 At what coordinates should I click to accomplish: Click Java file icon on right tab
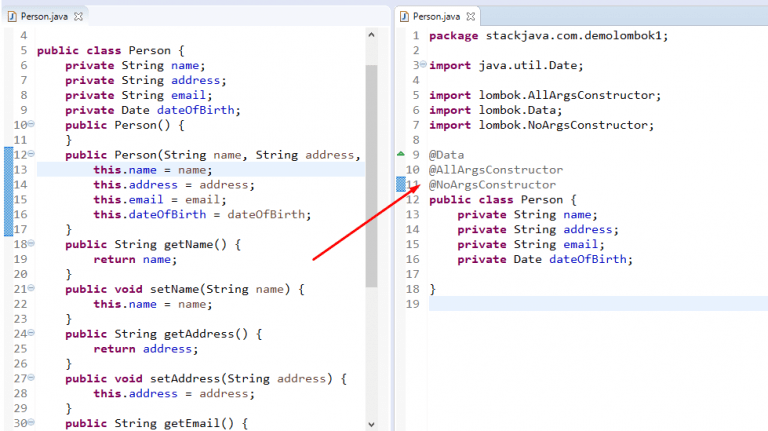[x=405, y=17]
